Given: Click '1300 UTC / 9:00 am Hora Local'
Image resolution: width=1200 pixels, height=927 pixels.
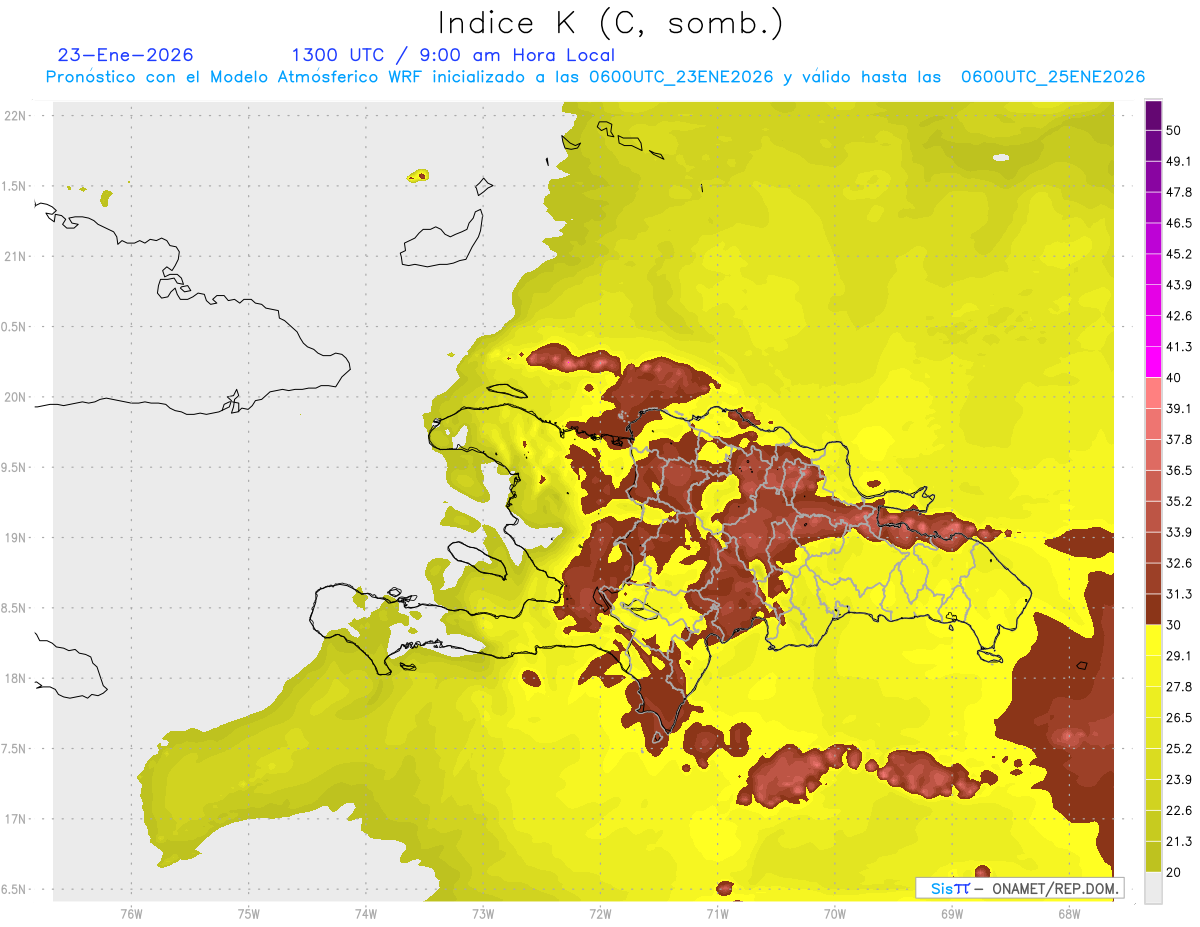Looking at the screenshot, I should pos(453,55).
